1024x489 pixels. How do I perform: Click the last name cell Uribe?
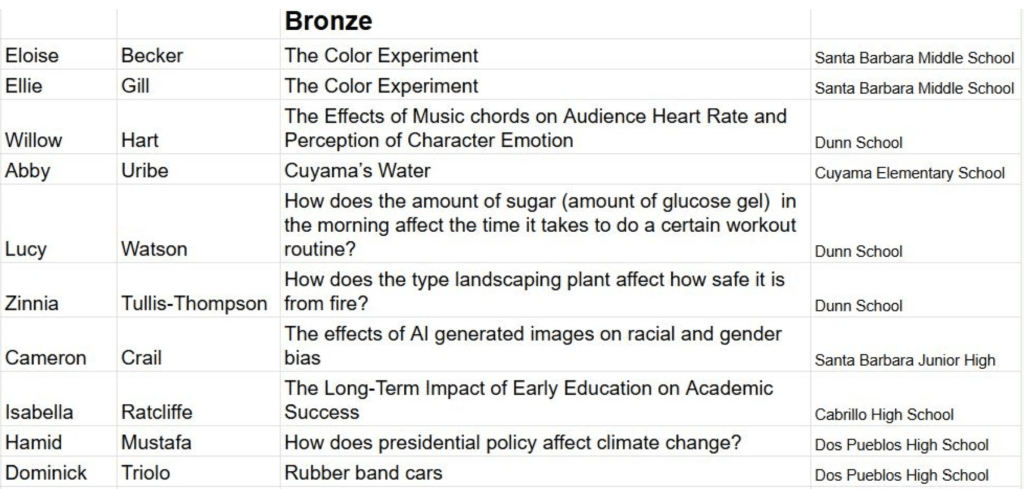tap(145, 171)
